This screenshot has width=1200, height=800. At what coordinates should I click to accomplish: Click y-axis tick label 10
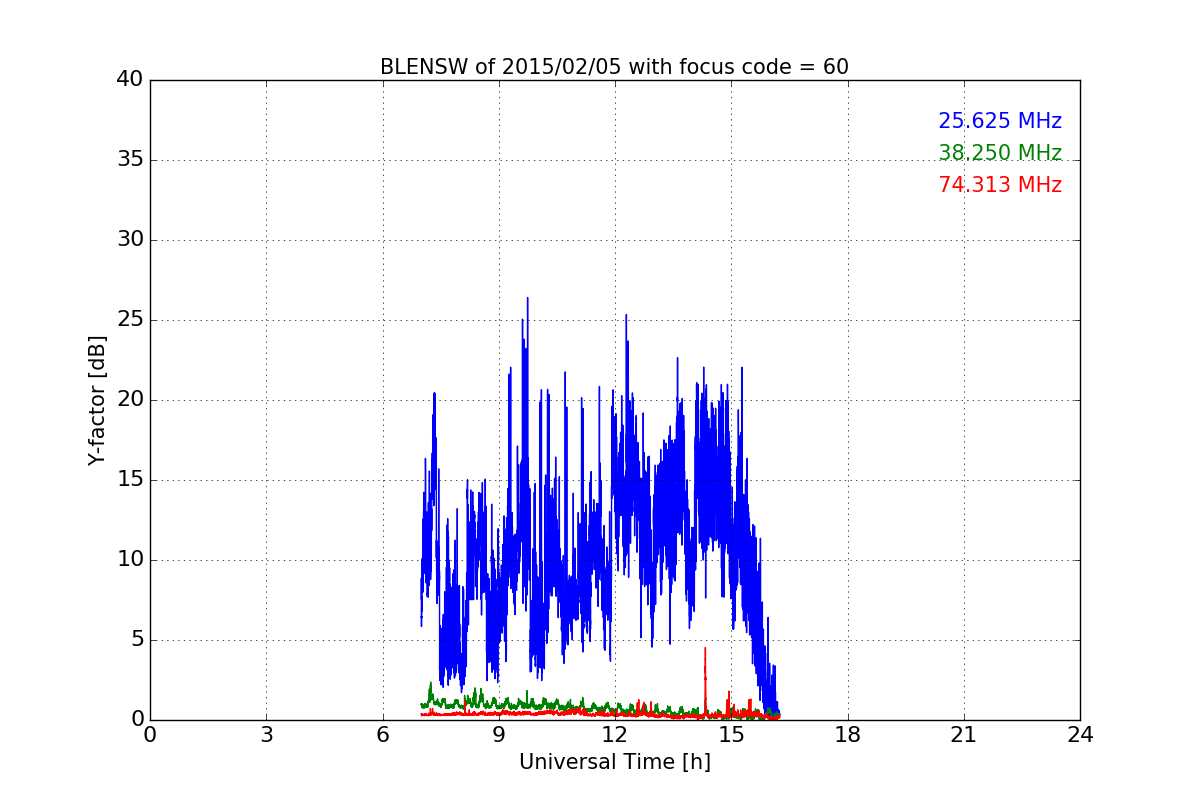(x=129, y=560)
